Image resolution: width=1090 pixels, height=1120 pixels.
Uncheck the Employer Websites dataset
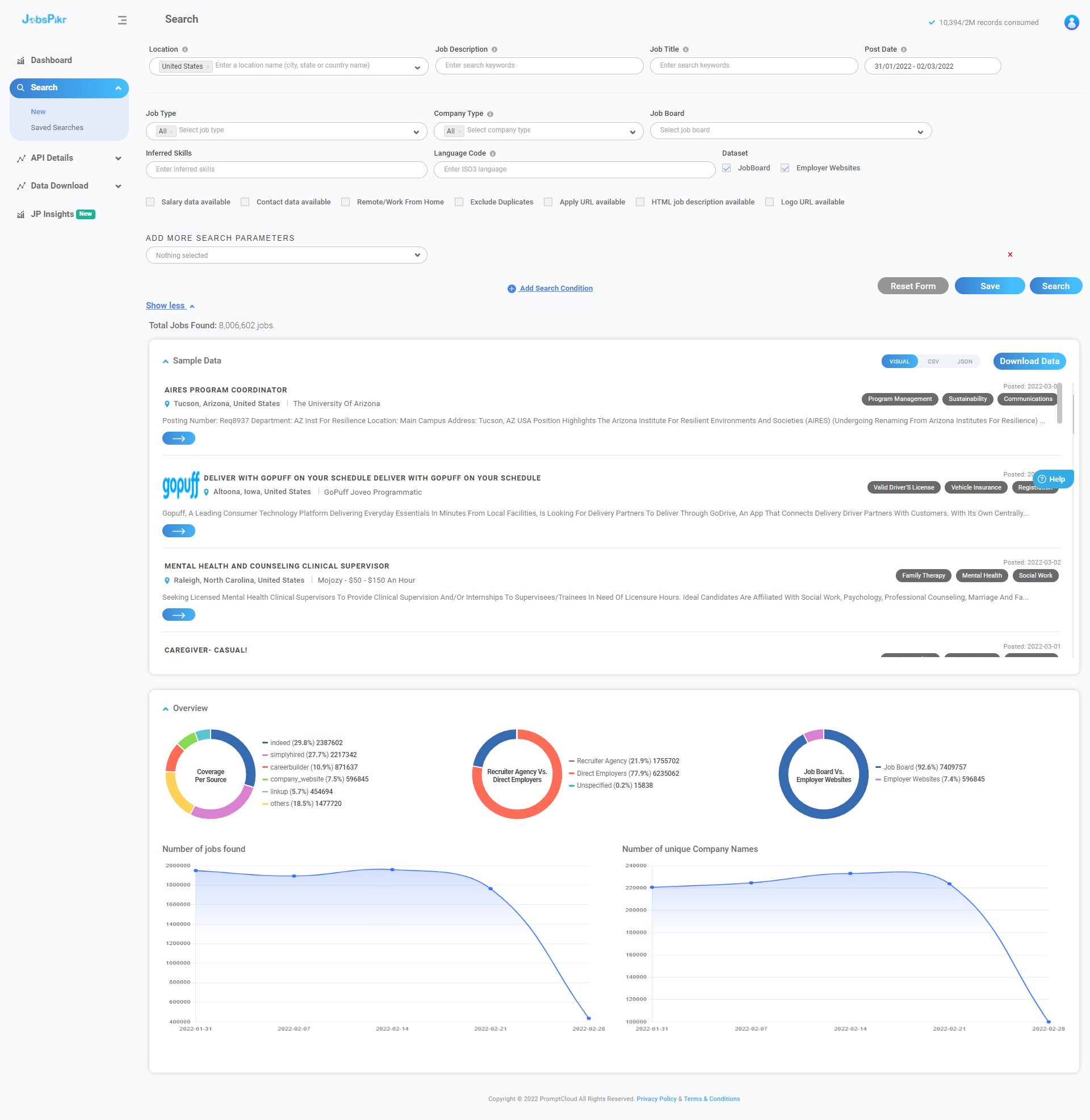tap(785, 168)
